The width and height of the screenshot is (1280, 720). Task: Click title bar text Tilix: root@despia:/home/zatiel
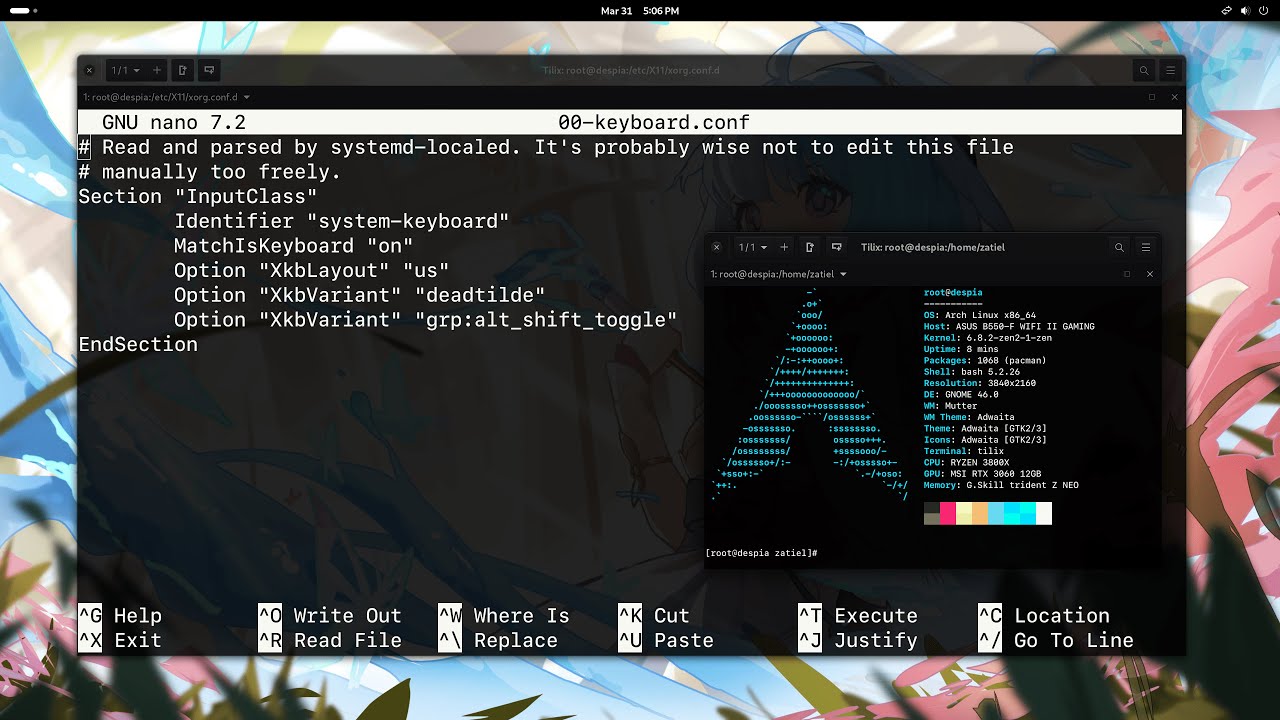(933, 247)
